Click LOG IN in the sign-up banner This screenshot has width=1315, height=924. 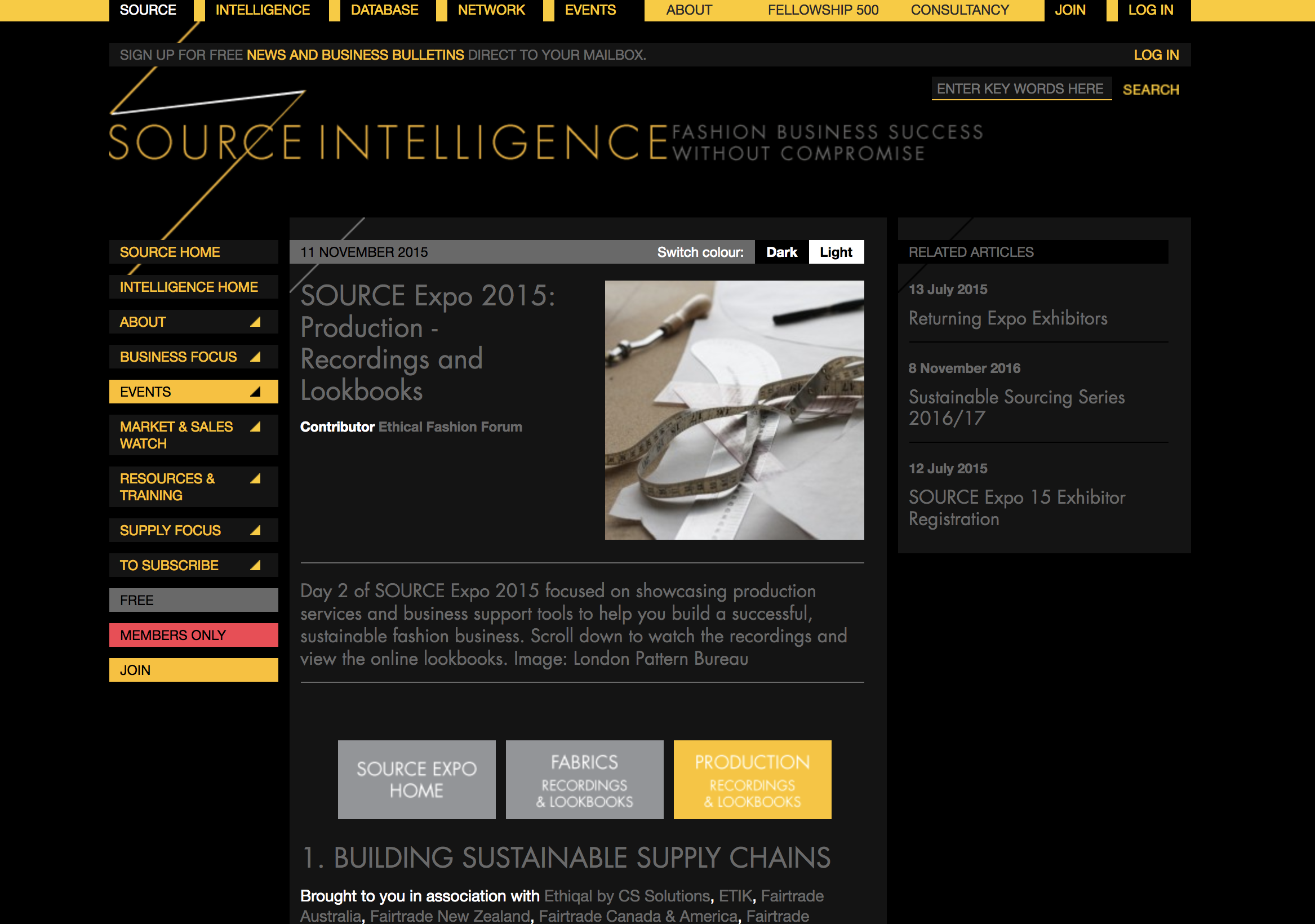tap(1156, 55)
